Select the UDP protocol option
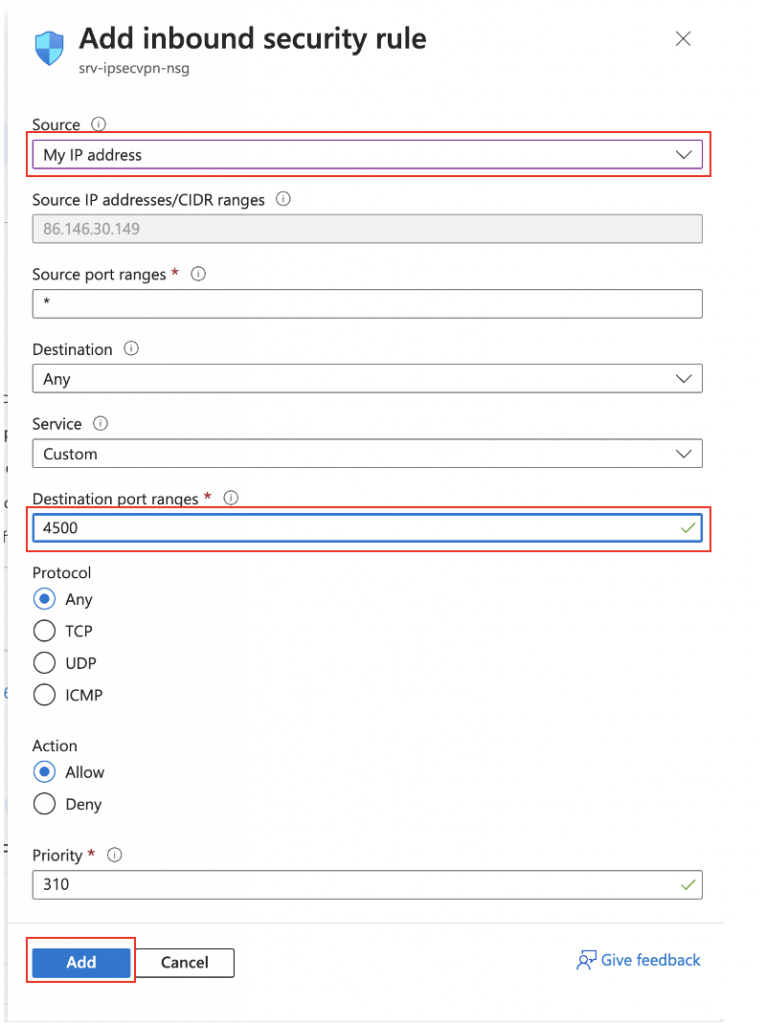This screenshot has height=1024, width=766. click(x=44, y=663)
